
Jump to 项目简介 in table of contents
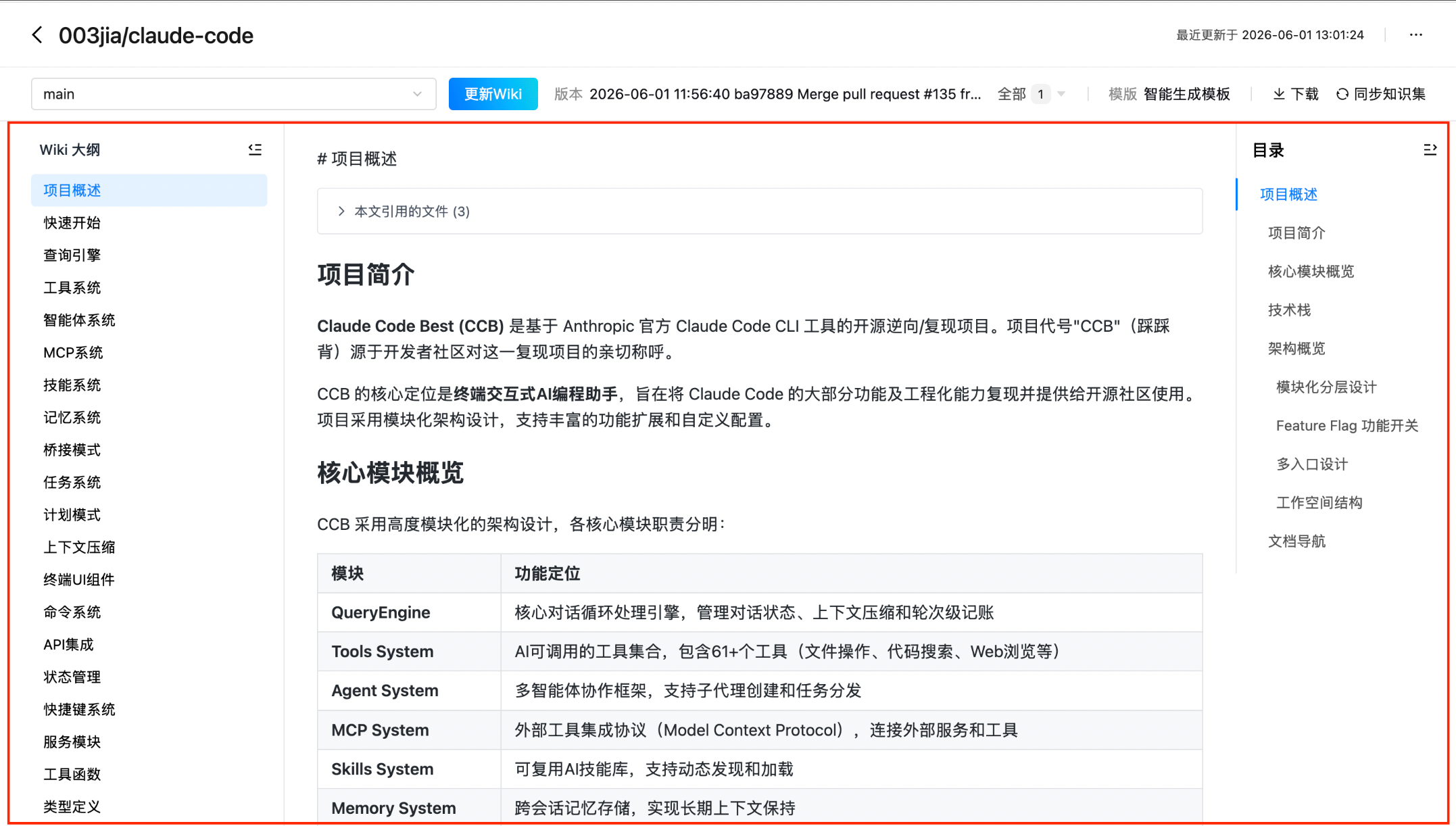pyautogui.click(x=1296, y=233)
